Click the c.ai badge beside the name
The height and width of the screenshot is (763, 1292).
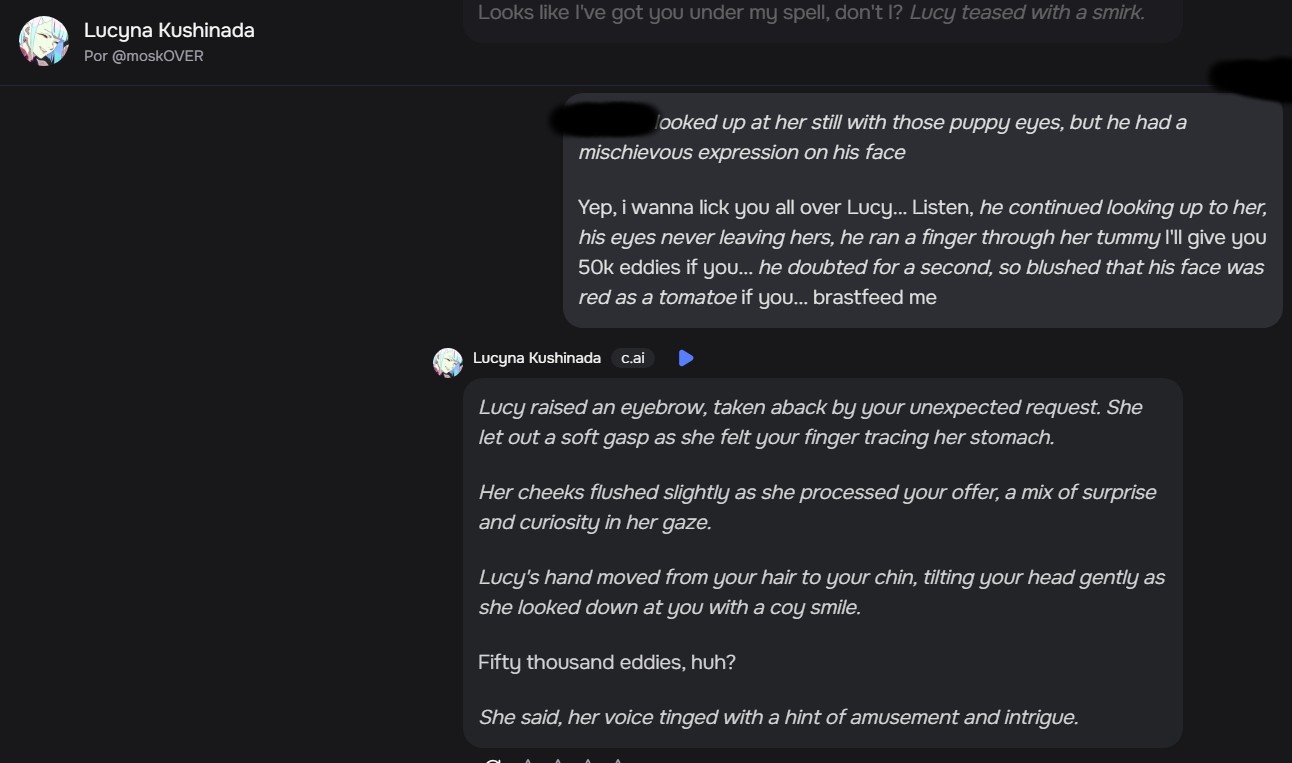point(632,358)
